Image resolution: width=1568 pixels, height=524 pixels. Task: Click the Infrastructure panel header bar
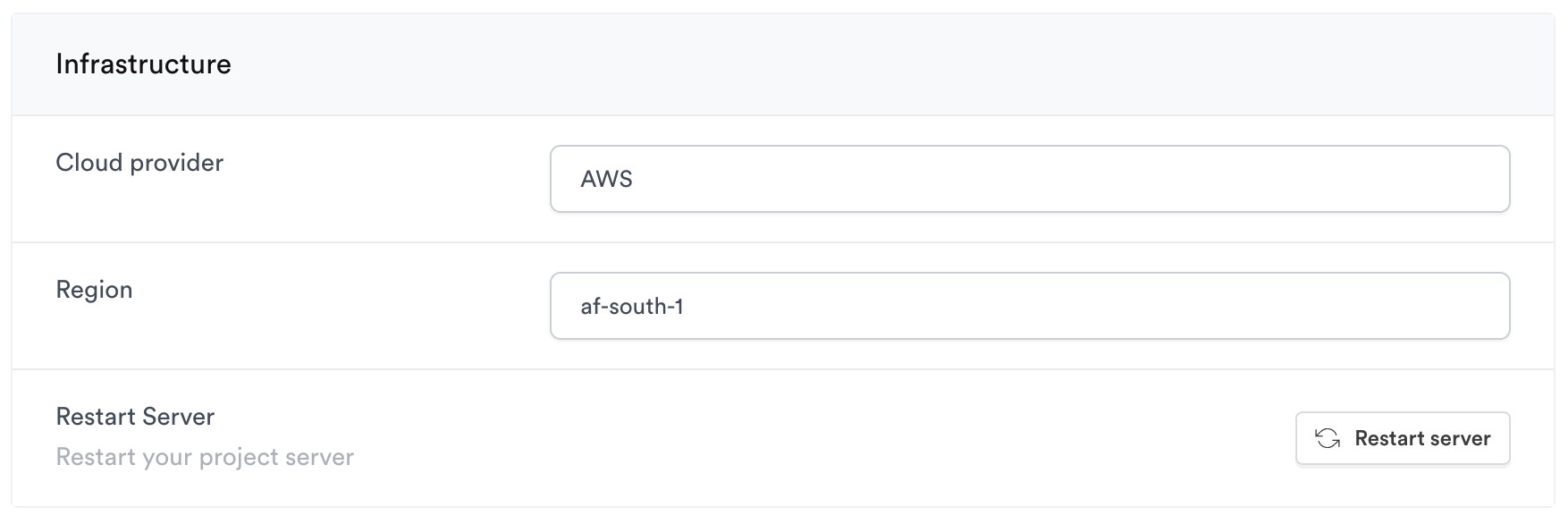[783, 64]
